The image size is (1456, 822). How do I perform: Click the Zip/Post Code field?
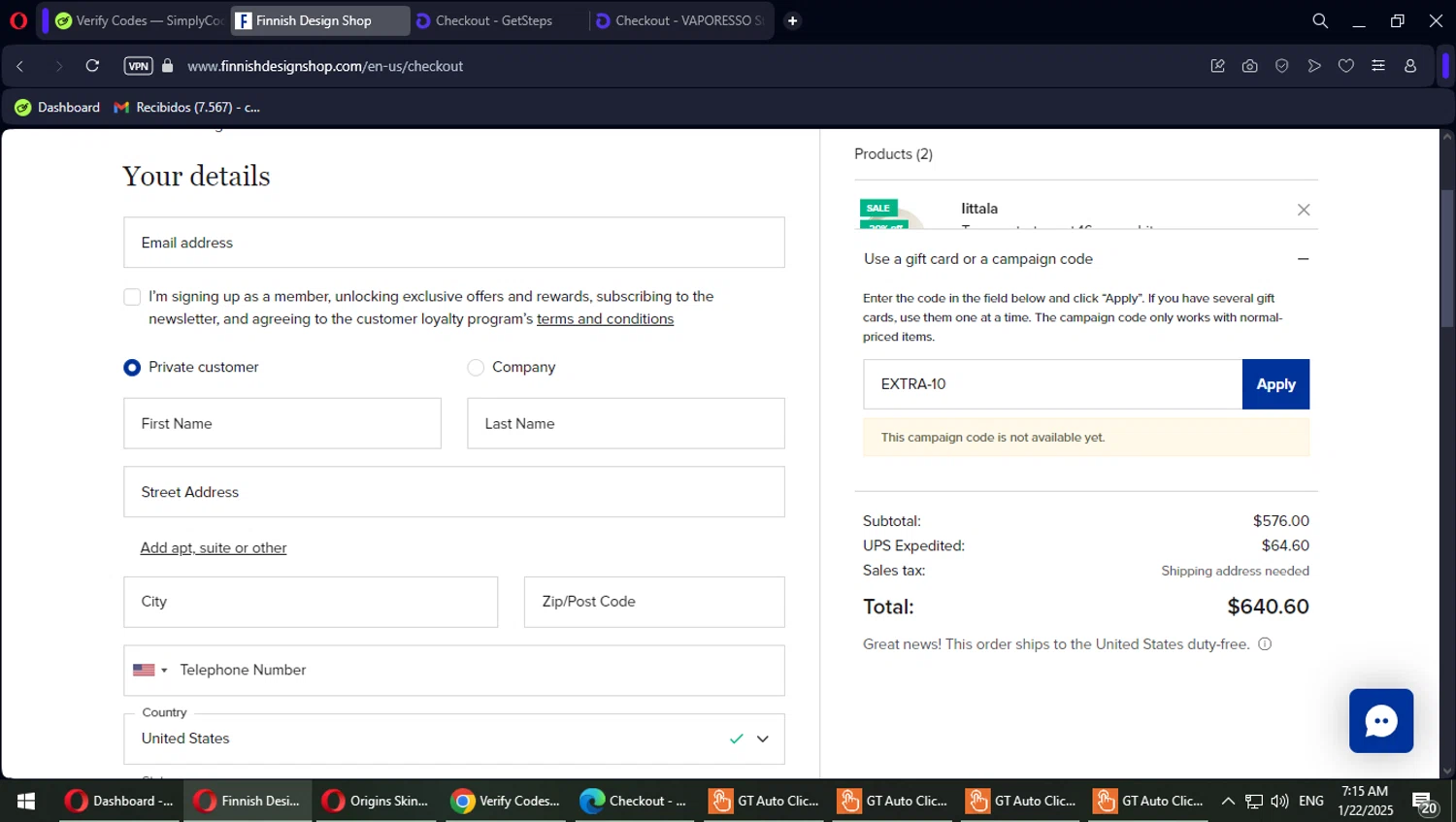654,602
